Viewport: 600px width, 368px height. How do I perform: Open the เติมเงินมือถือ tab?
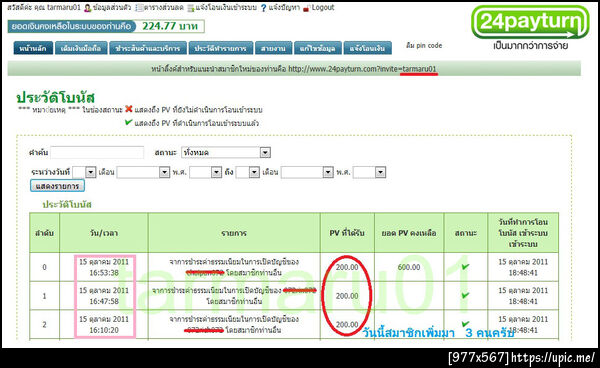(81, 48)
